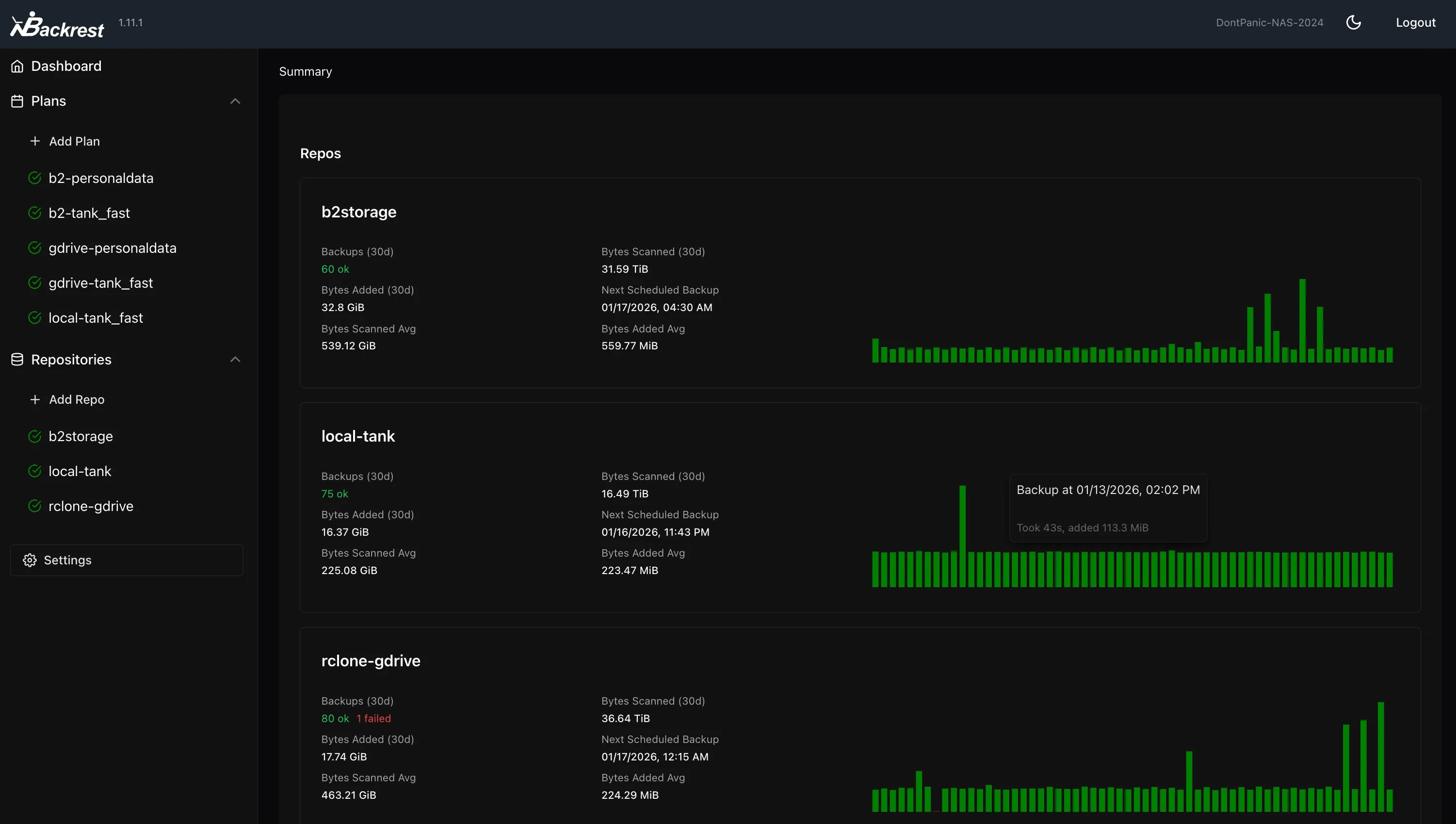This screenshot has height=824, width=1456.
Task: Click the Settings gear icon
Action: [x=30, y=560]
